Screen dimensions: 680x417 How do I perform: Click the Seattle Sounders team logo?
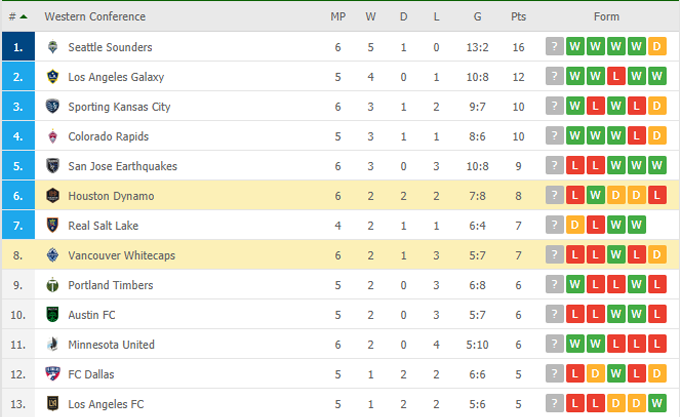click(x=53, y=47)
